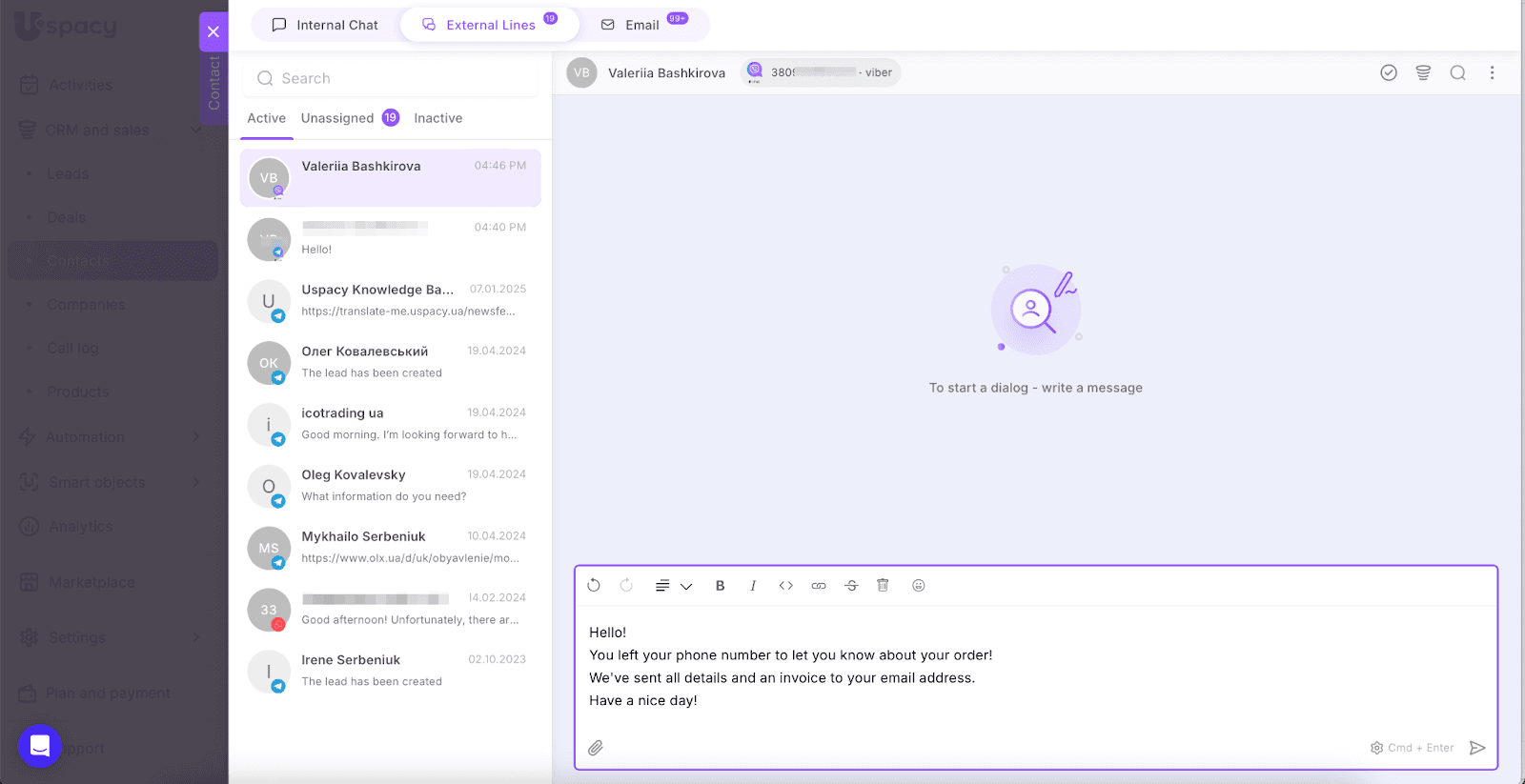
Task: Select the External Lines tab
Action: click(490, 25)
